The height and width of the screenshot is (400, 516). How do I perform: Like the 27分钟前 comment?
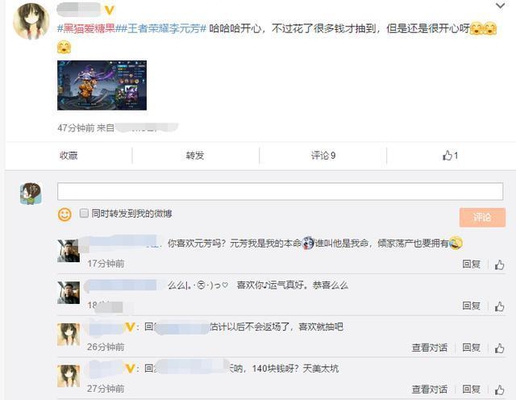click(x=499, y=390)
